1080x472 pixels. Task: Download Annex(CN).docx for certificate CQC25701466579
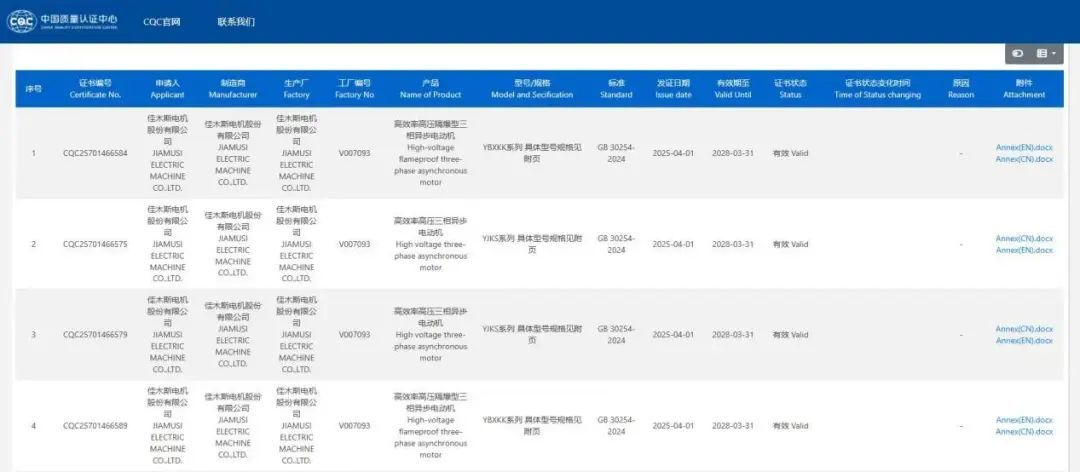click(1024, 329)
